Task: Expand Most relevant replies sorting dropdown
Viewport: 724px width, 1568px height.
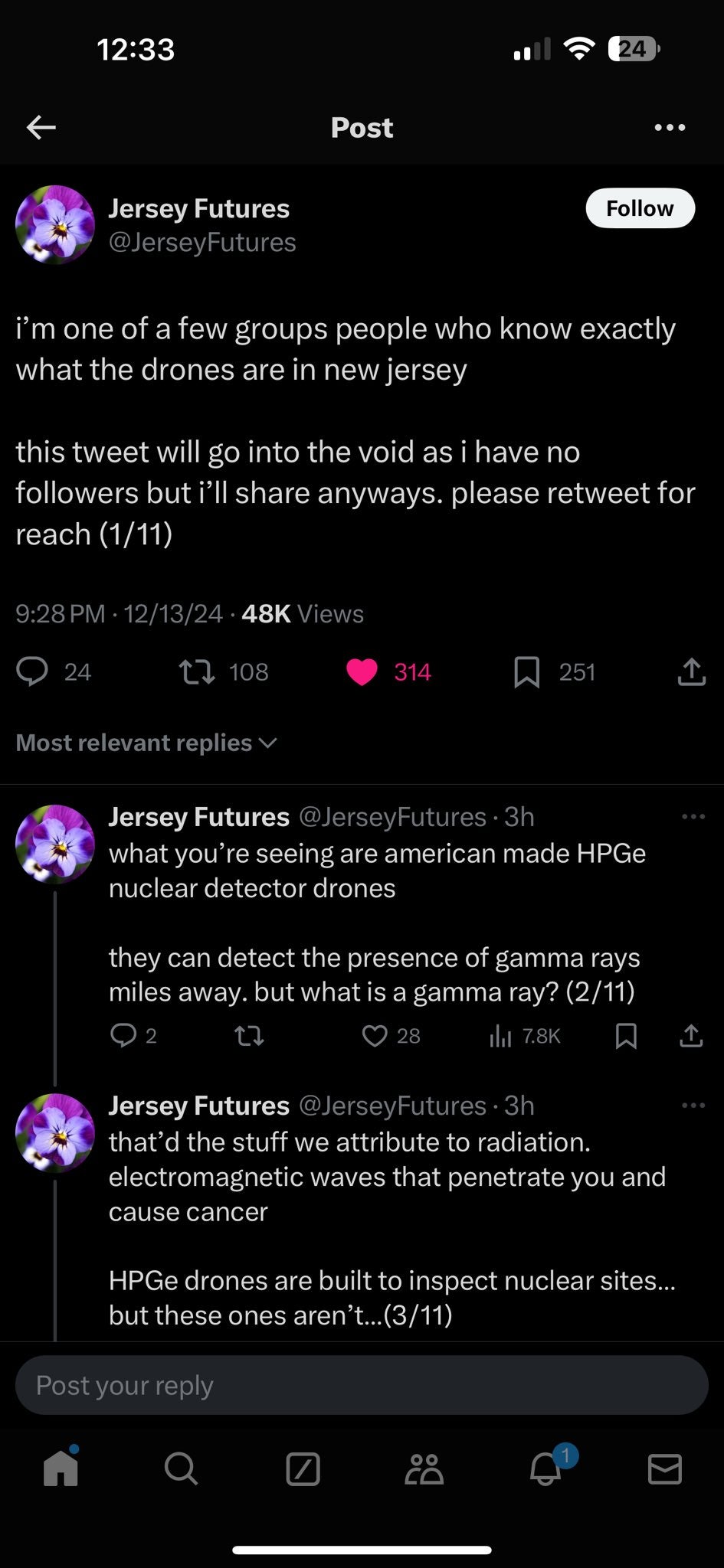Action: pos(146,743)
